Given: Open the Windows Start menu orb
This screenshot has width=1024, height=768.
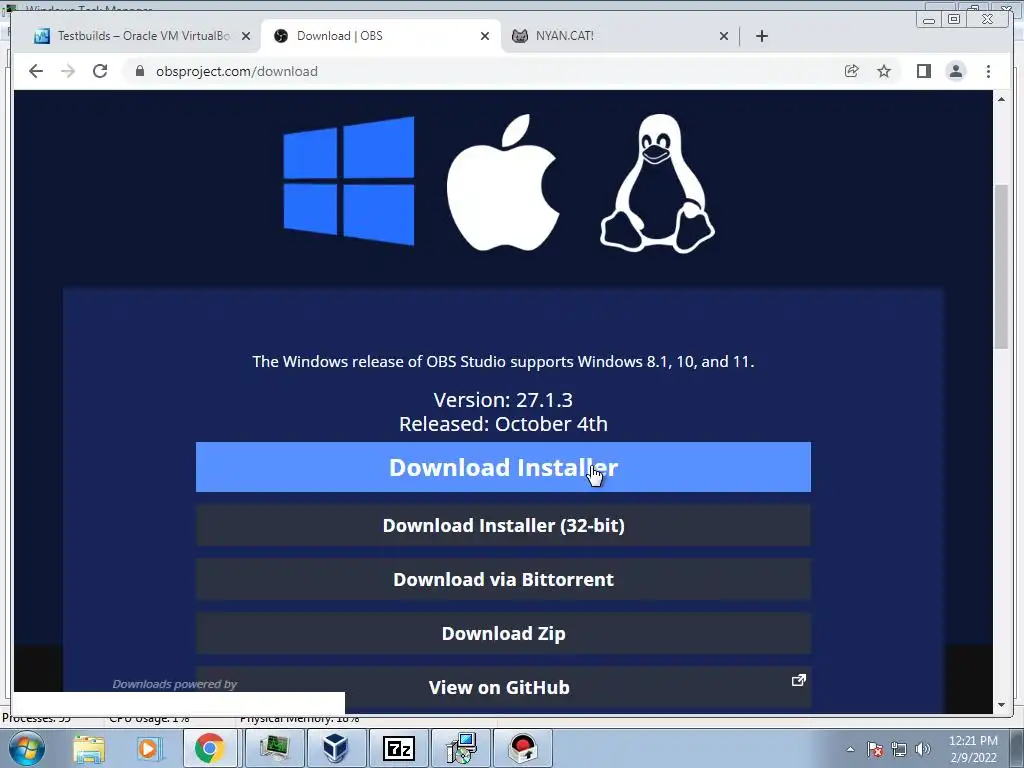Looking at the screenshot, I should coord(26,748).
